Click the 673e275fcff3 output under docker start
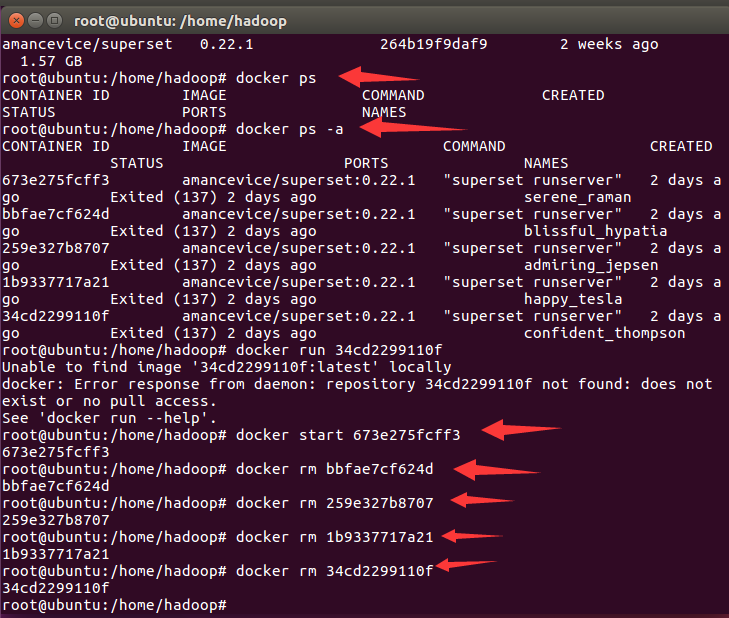The width and height of the screenshot is (729, 618). coord(56,452)
